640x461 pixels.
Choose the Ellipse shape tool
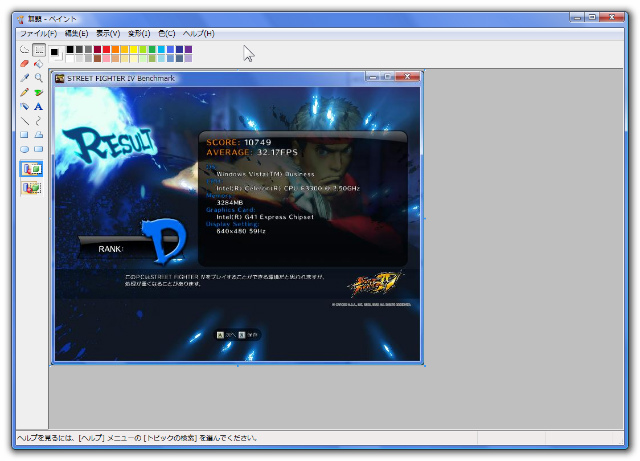24,149
